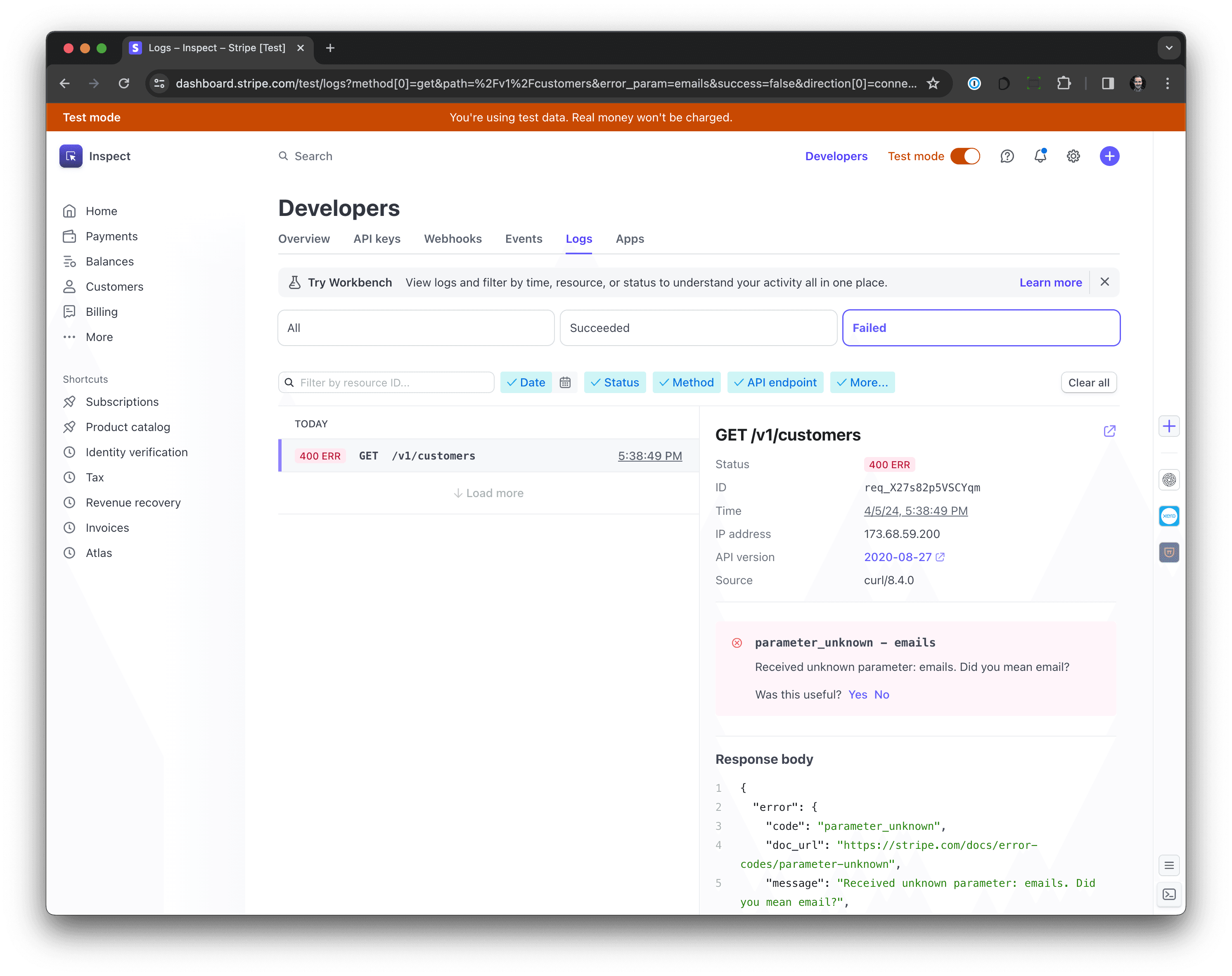This screenshot has width=1232, height=976.
Task: Open the settings gear icon
Action: pyautogui.click(x=1073, y=156)
